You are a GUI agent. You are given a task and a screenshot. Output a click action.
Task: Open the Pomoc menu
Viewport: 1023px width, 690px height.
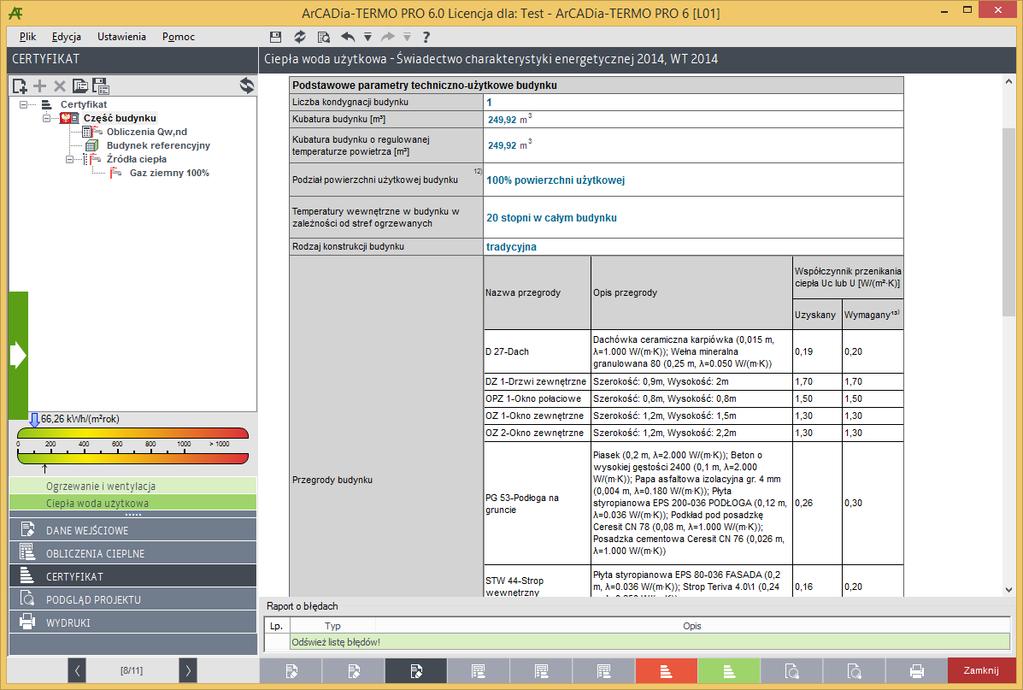click(178, 37)
